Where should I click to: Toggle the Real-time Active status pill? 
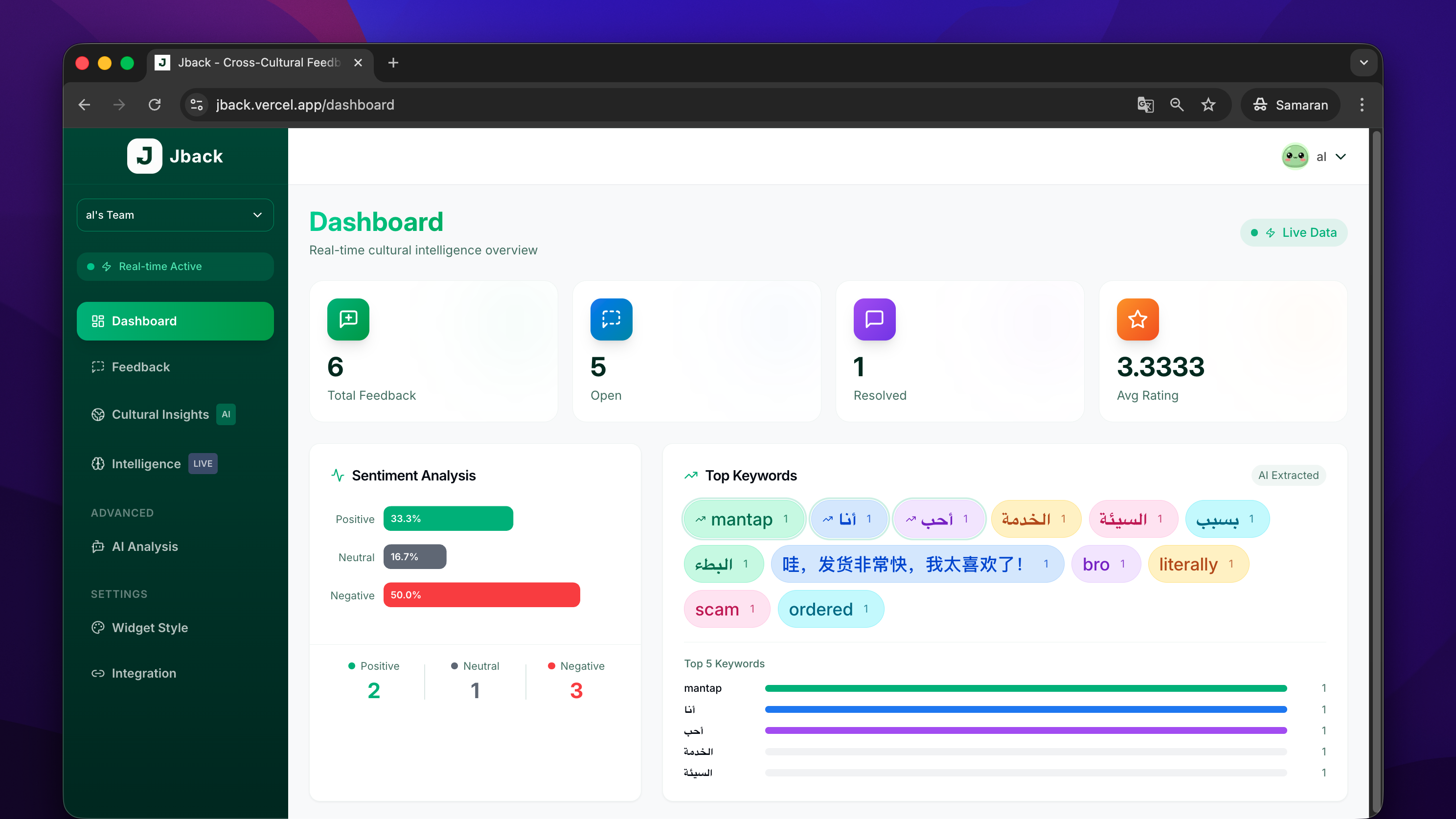[x=175, y=267]
